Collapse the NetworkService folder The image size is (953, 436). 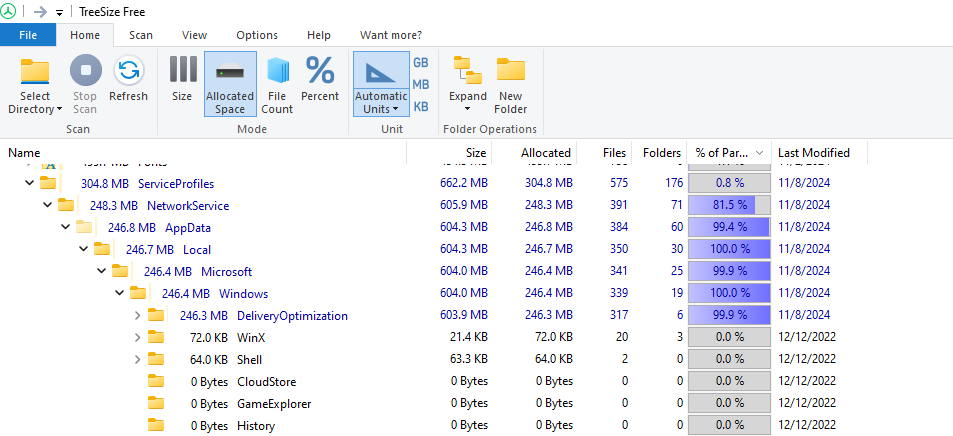[x=47, y=205]
